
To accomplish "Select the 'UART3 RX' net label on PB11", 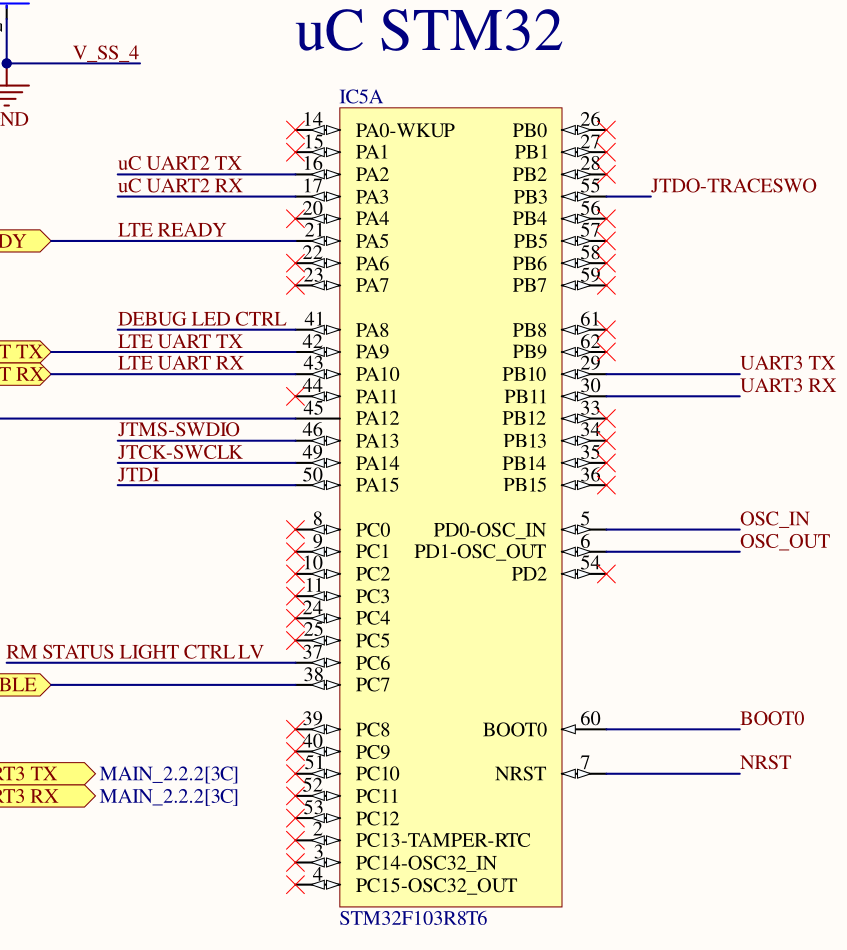I will pos(788,385).
